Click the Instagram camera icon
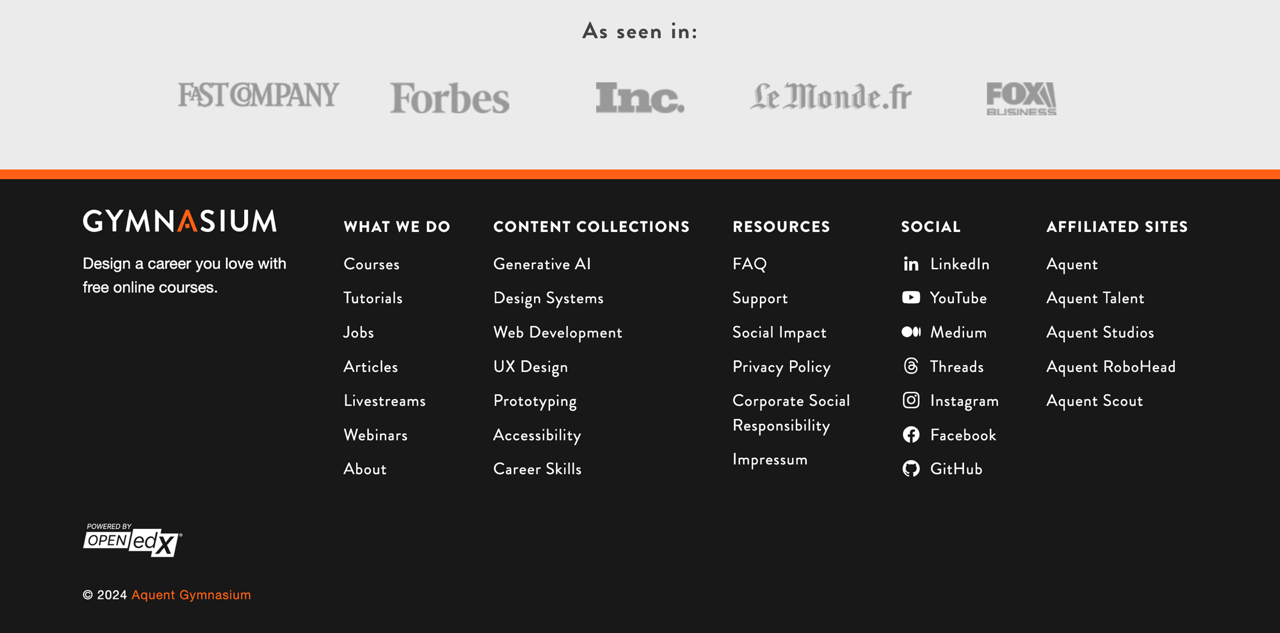The width and height of the screenshot is (1280, 633). pos(911,401)
